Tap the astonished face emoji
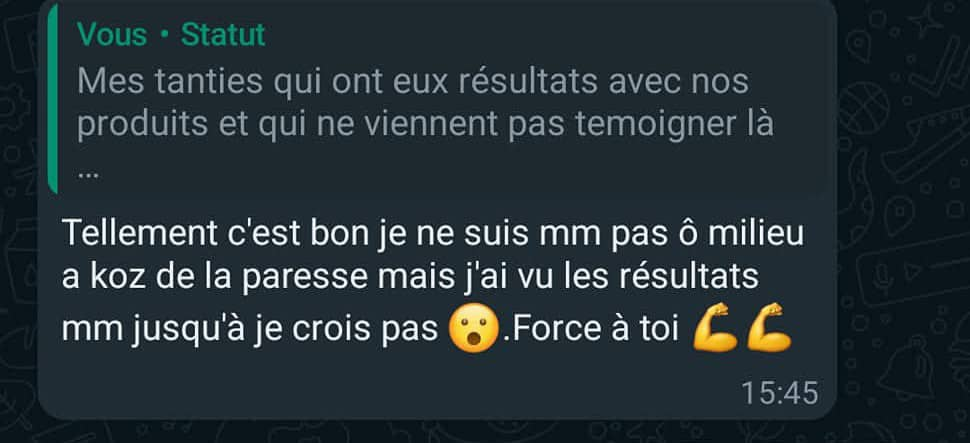This screenshot has height=443, width=970. pos(472,329)
